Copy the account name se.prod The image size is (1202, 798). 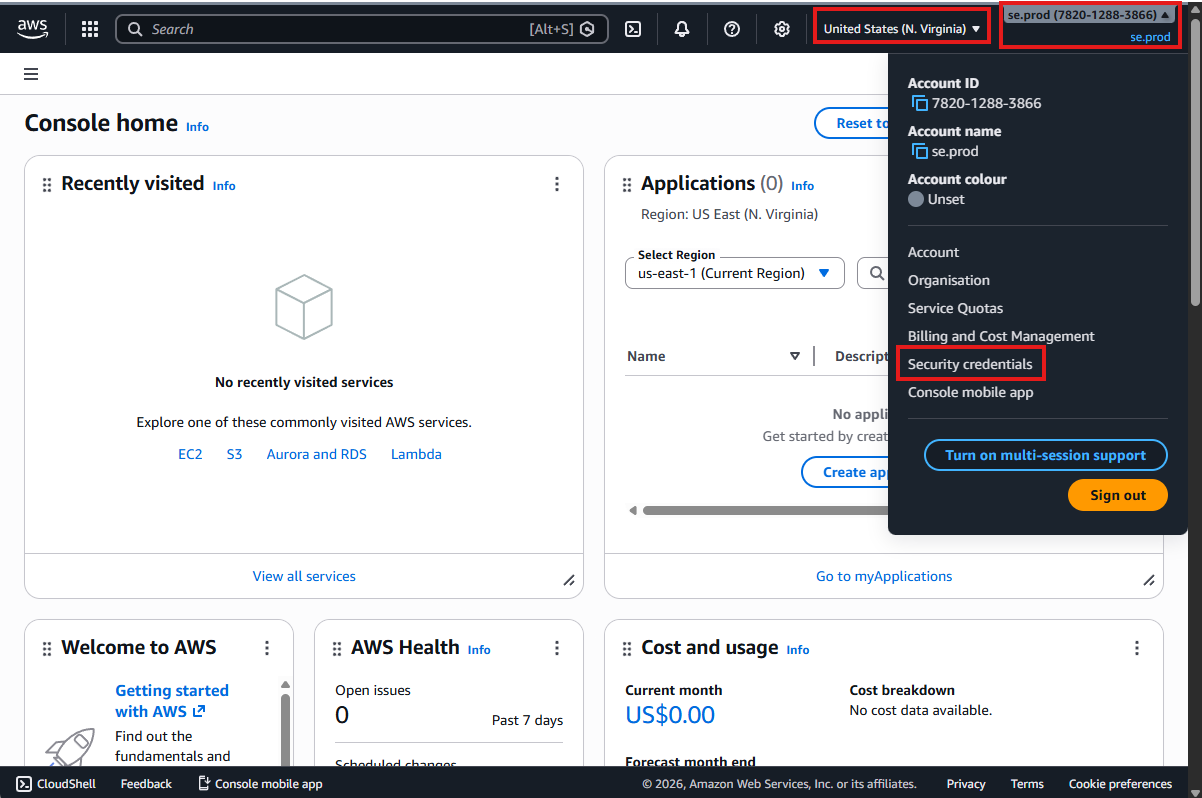[920, 151]
